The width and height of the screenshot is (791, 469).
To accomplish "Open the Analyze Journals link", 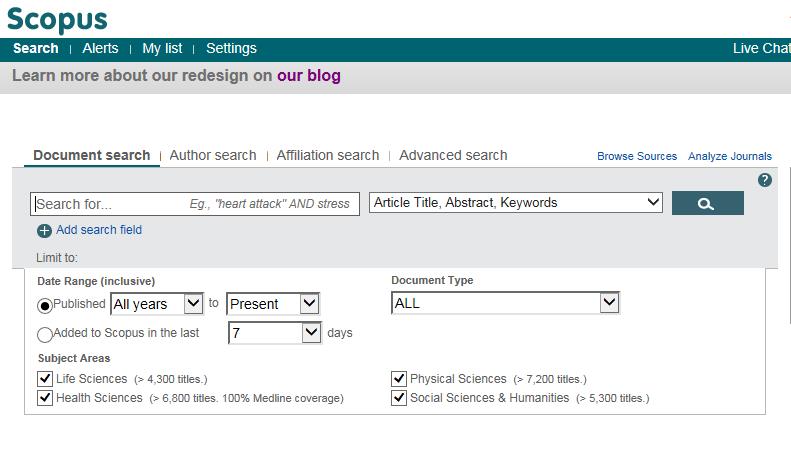I will pyautogui.click(x=730, y=156).
